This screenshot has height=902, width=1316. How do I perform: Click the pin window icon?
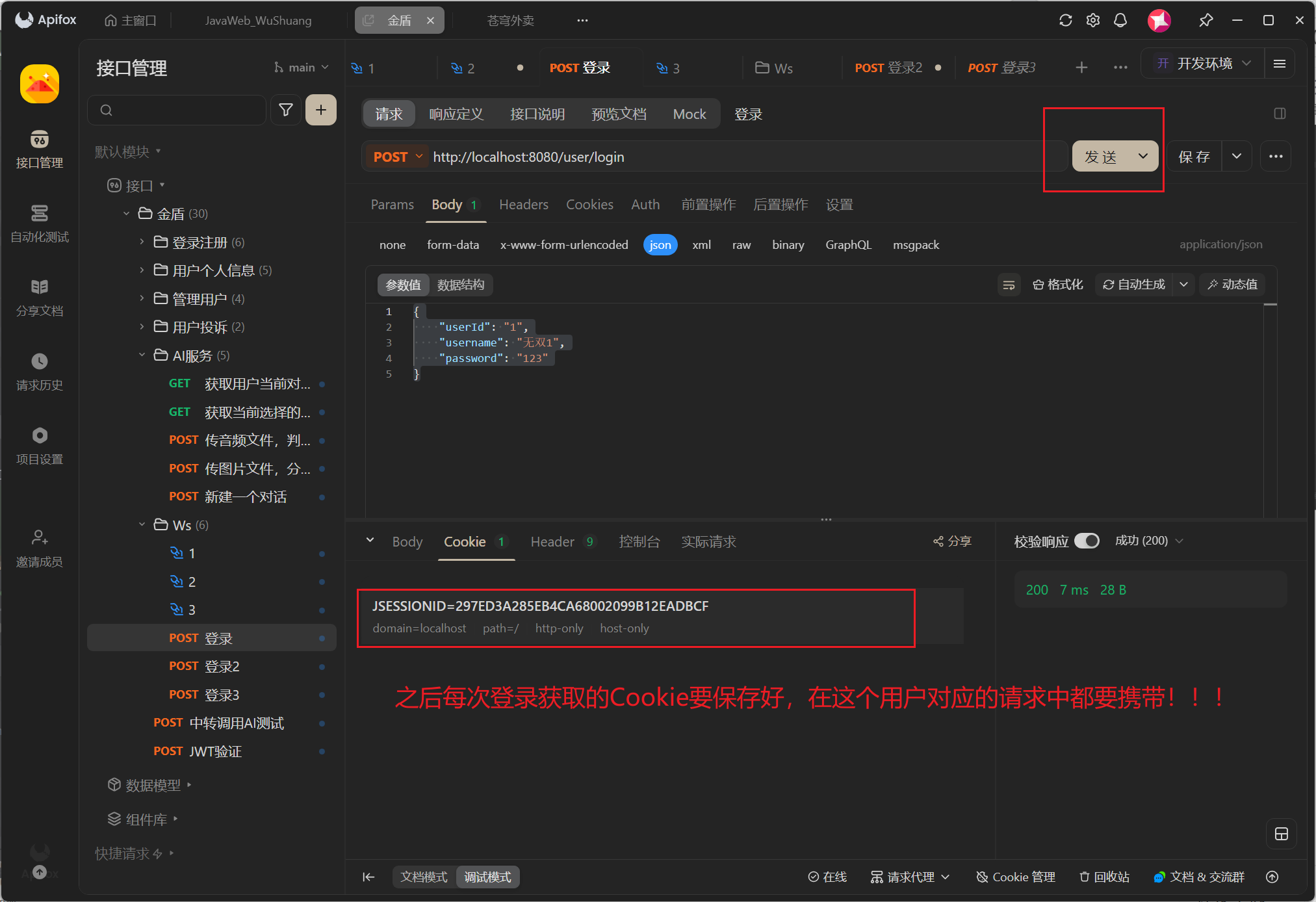(x=1206, y=20)
